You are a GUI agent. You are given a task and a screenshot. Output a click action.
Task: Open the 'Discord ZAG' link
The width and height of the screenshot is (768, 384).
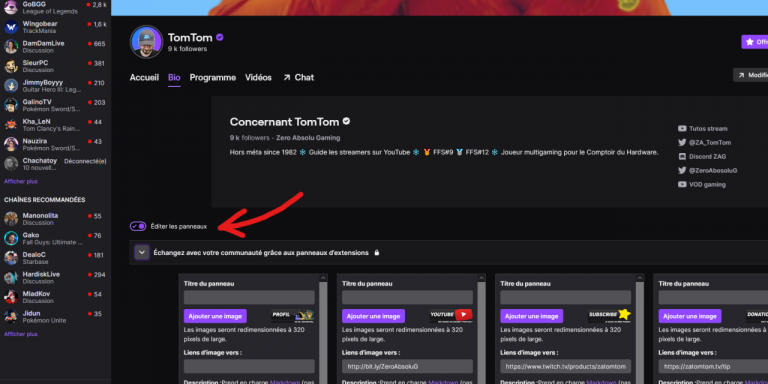707,157
